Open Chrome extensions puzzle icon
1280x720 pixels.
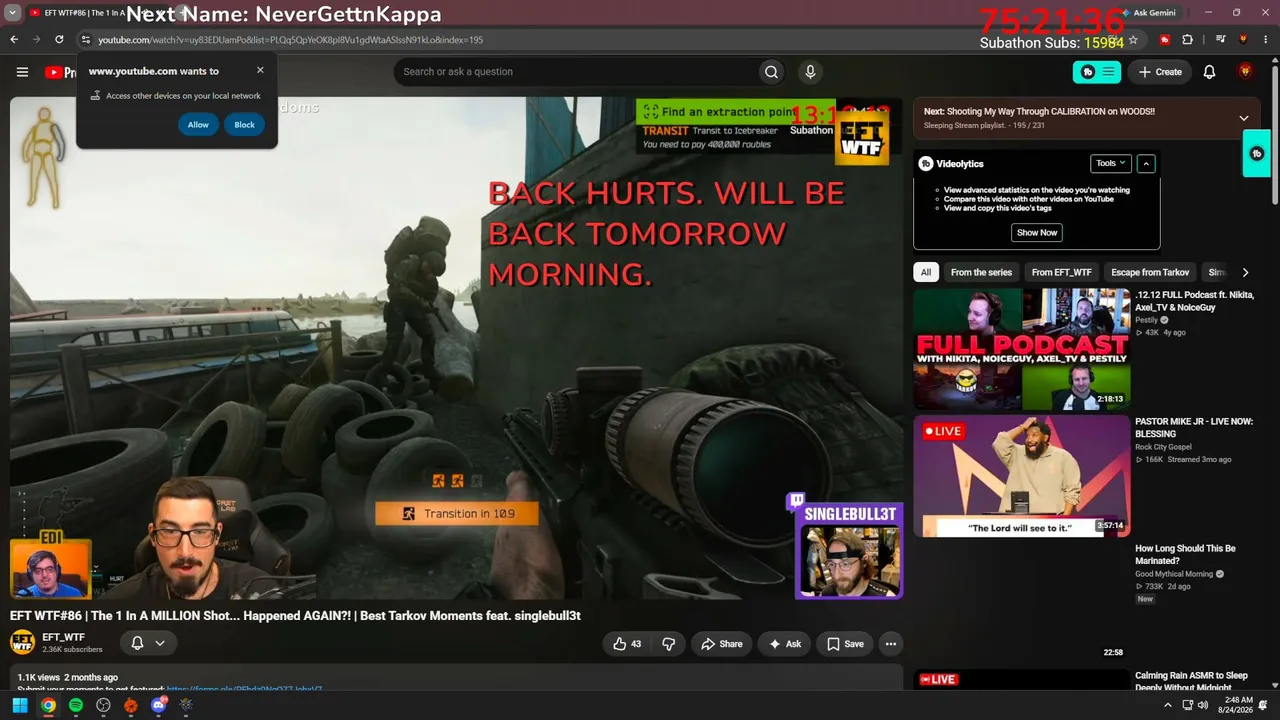coord(1188,40)
